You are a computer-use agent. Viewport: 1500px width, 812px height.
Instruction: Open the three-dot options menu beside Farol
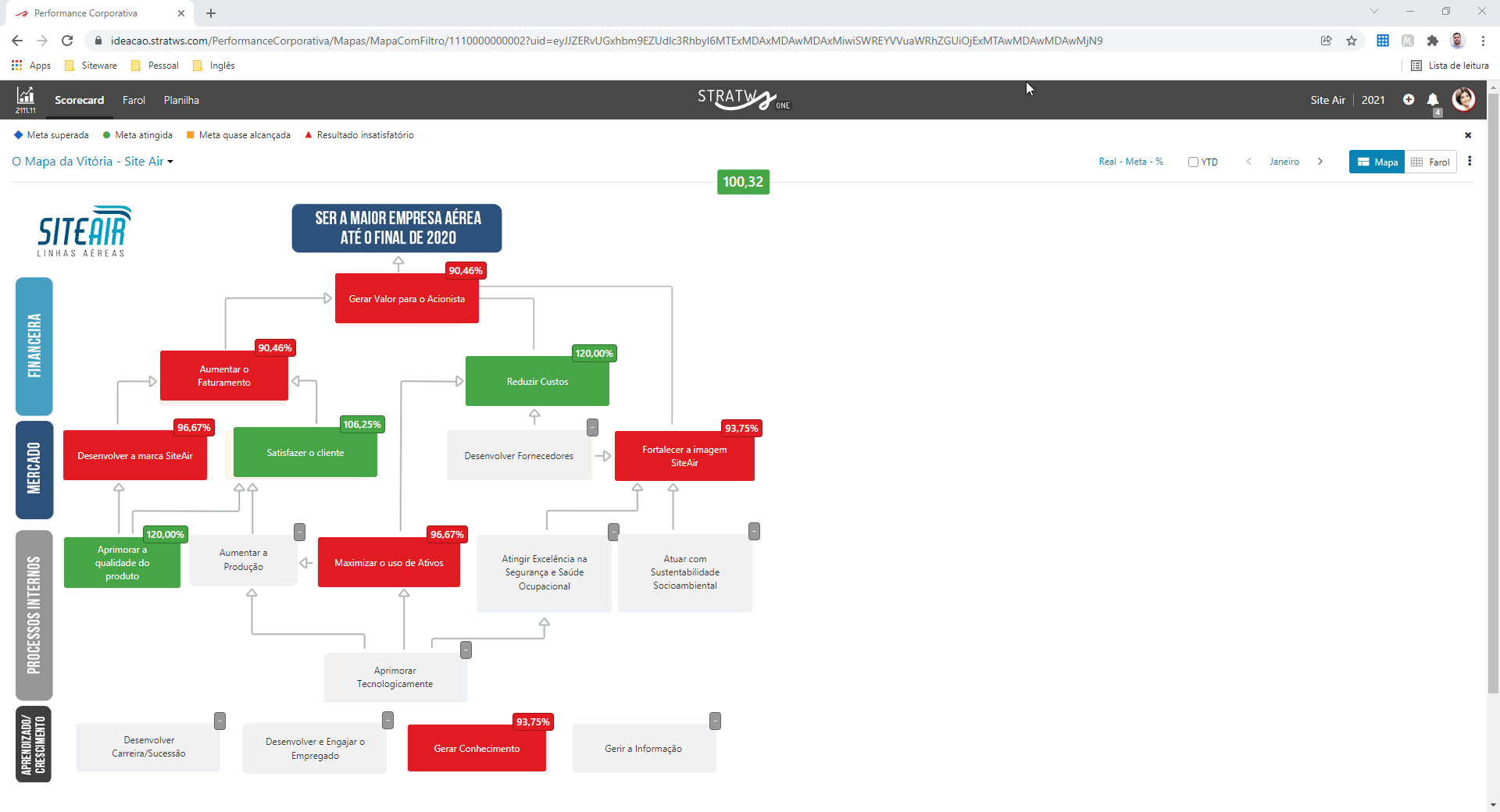(1470, 161)
